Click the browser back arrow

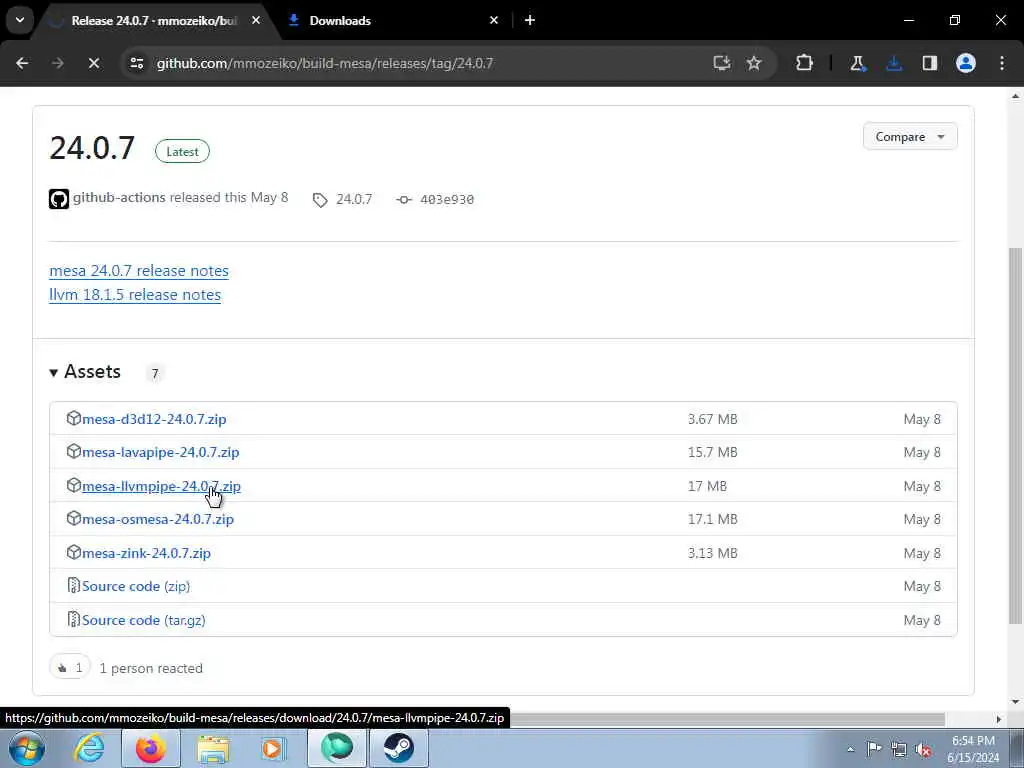22,63
